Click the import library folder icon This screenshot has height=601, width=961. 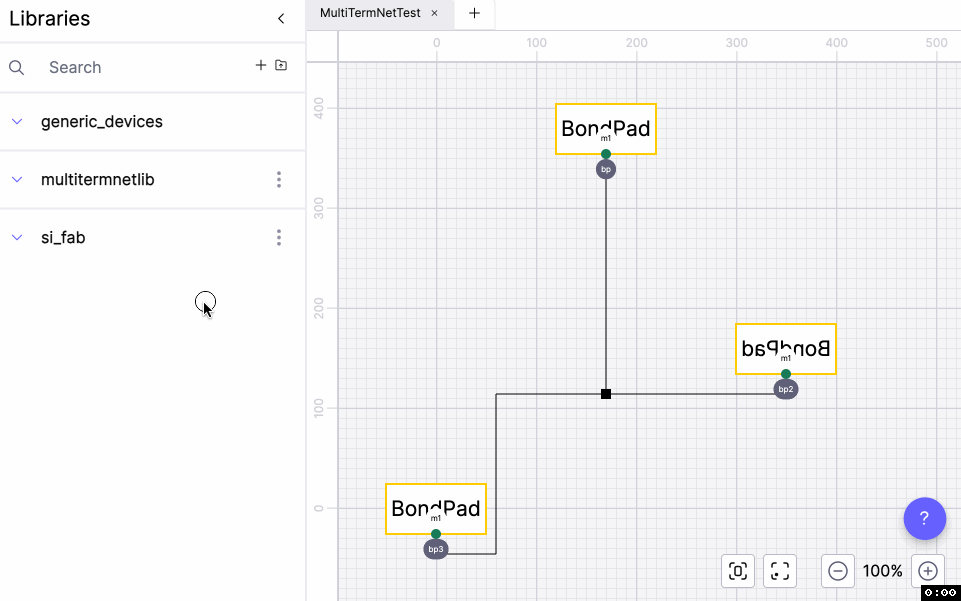281,65
